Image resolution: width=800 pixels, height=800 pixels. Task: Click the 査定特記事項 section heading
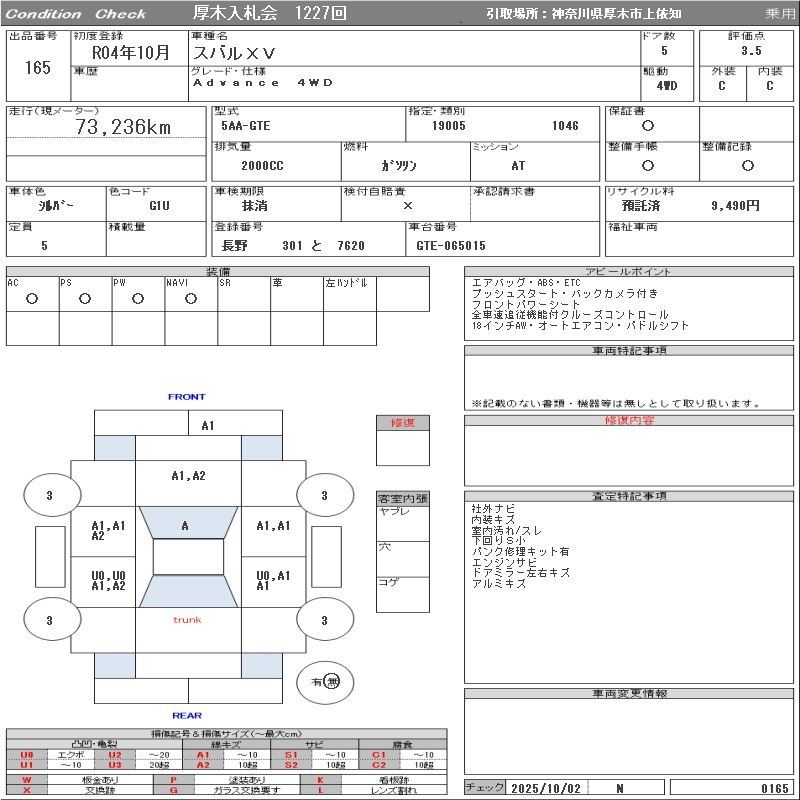click(629, 496)
